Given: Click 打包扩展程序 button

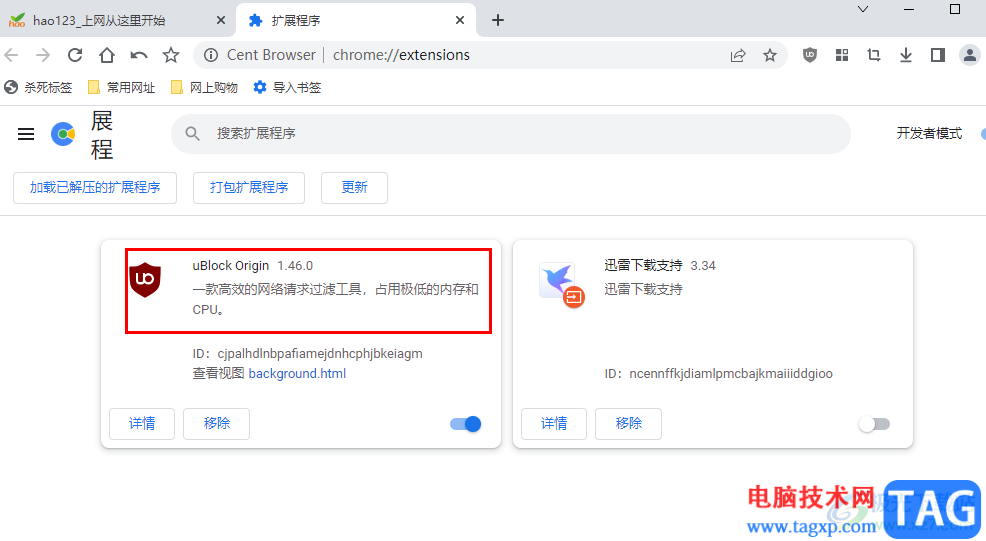Looking at the screenshot, I should point(249,187).
